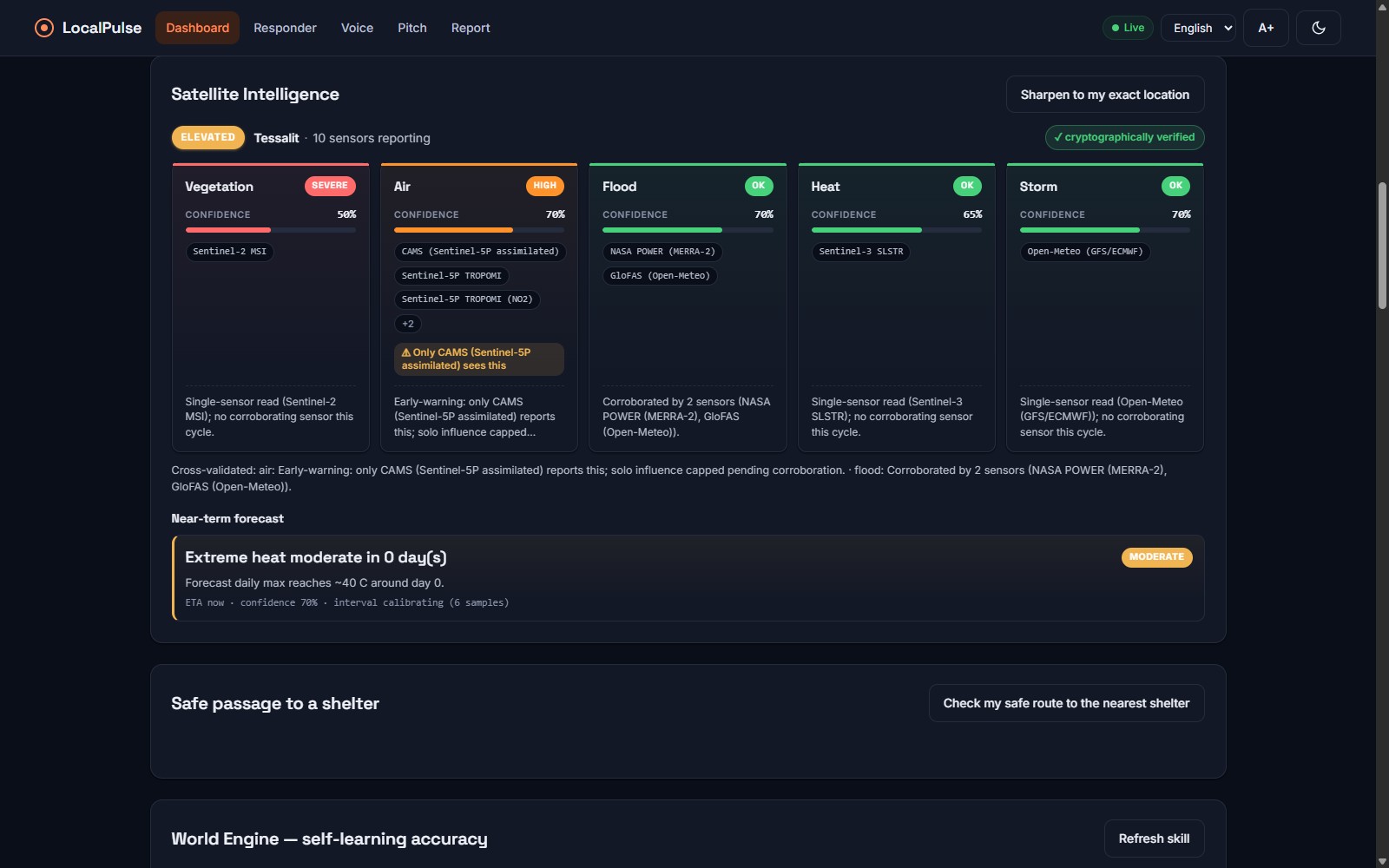
Task: Select CAMS (Sentinel-5P assimilated) chip
Action: pyautogui.click(x=480, y=252)
